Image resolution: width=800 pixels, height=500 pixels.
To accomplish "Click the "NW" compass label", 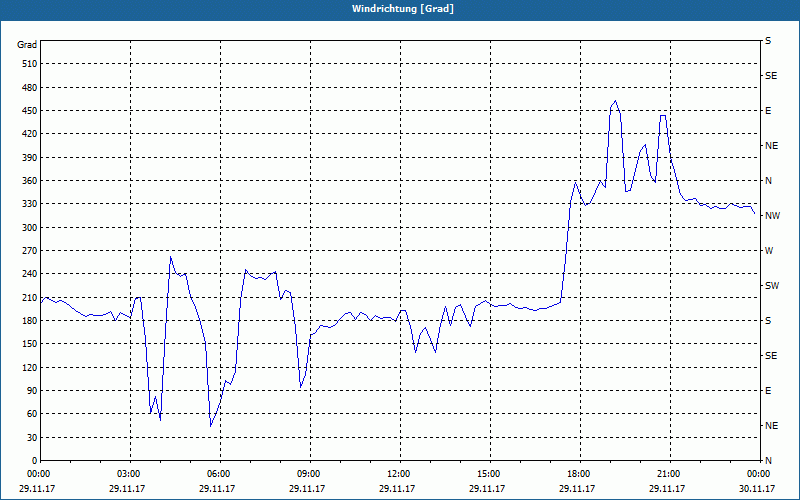I will 772,216.
